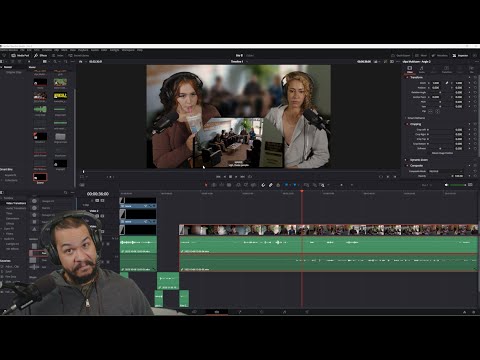Open viewer transform overlay dropdown arrow

tap(87, 177)
